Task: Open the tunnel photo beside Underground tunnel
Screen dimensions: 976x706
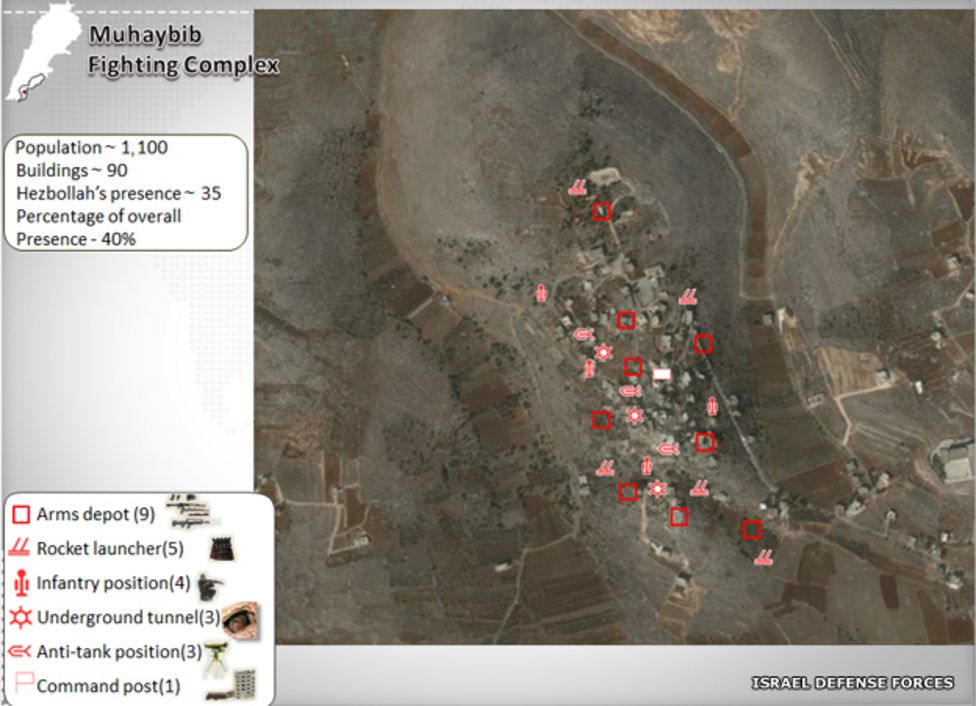Action: pos(241,619)
